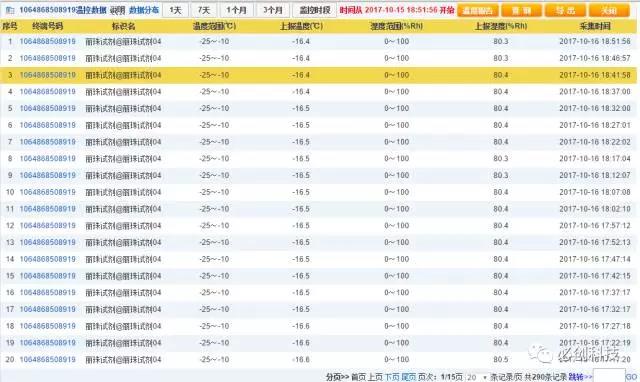Select timestamp 2017-10-16 18:17:04
640x382 pixels.
tap(595, 159)
